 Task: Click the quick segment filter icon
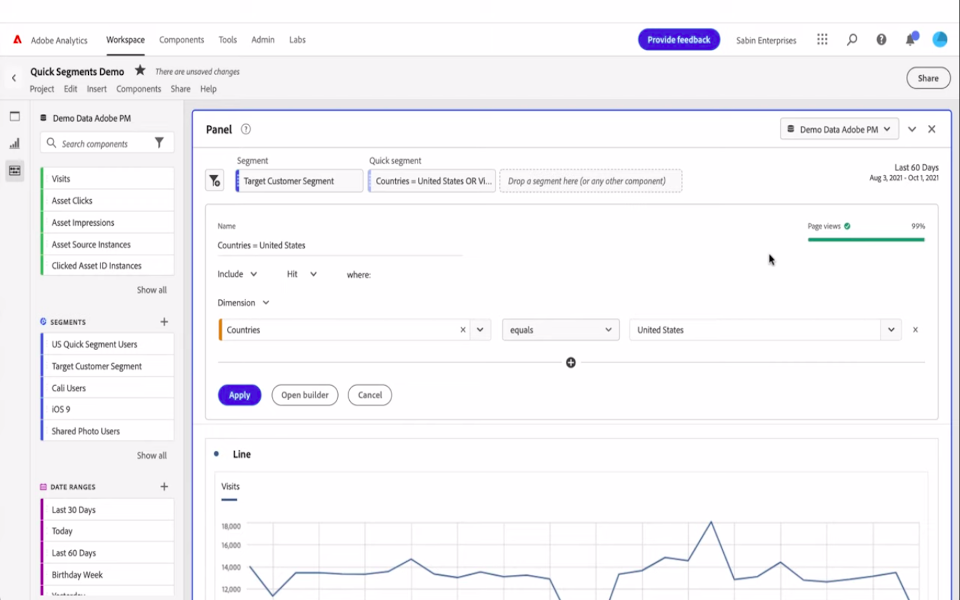click(214, 181)
